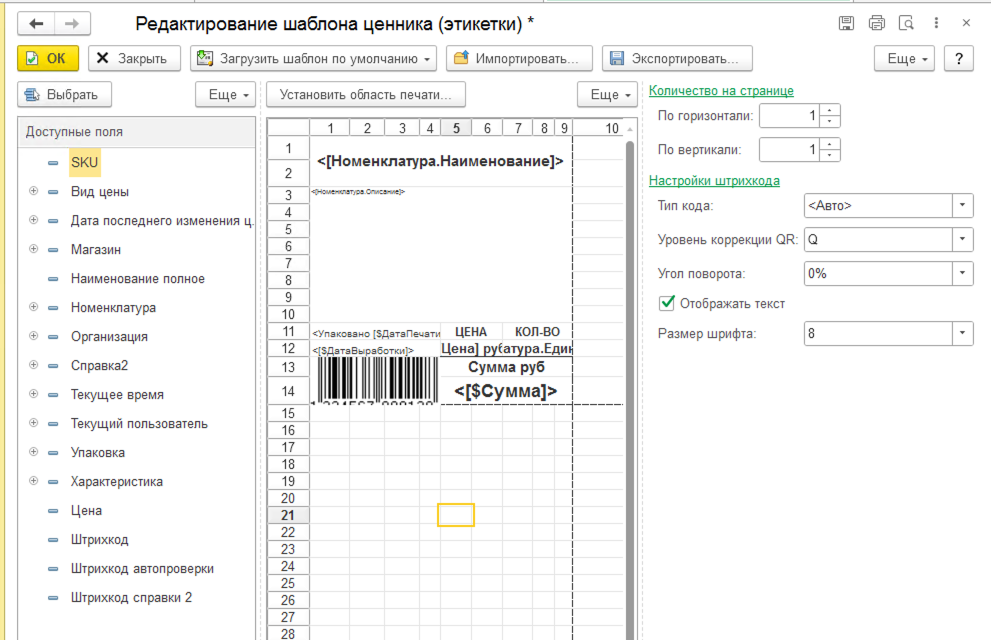The image size is (991, 640).
Task: Expand the Вид цены tree node
Action: (34, 192)
